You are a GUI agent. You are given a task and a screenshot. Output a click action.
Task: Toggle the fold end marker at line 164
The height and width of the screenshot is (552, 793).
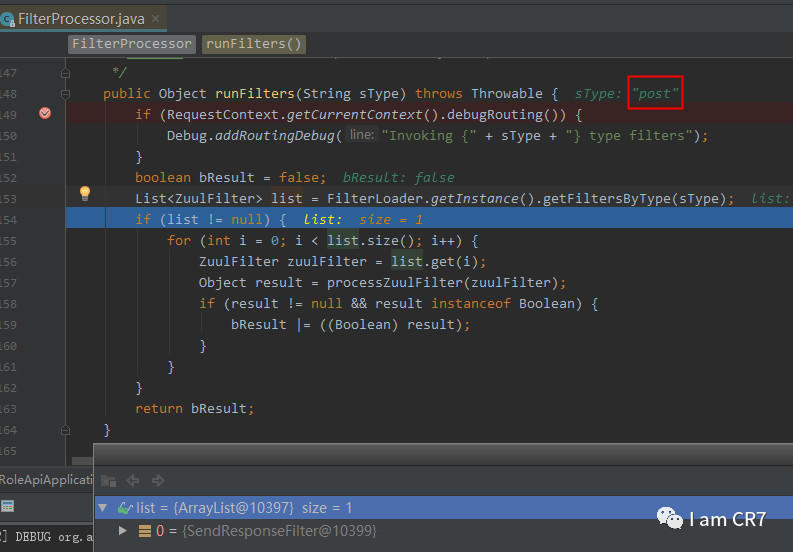pos(65,430)
